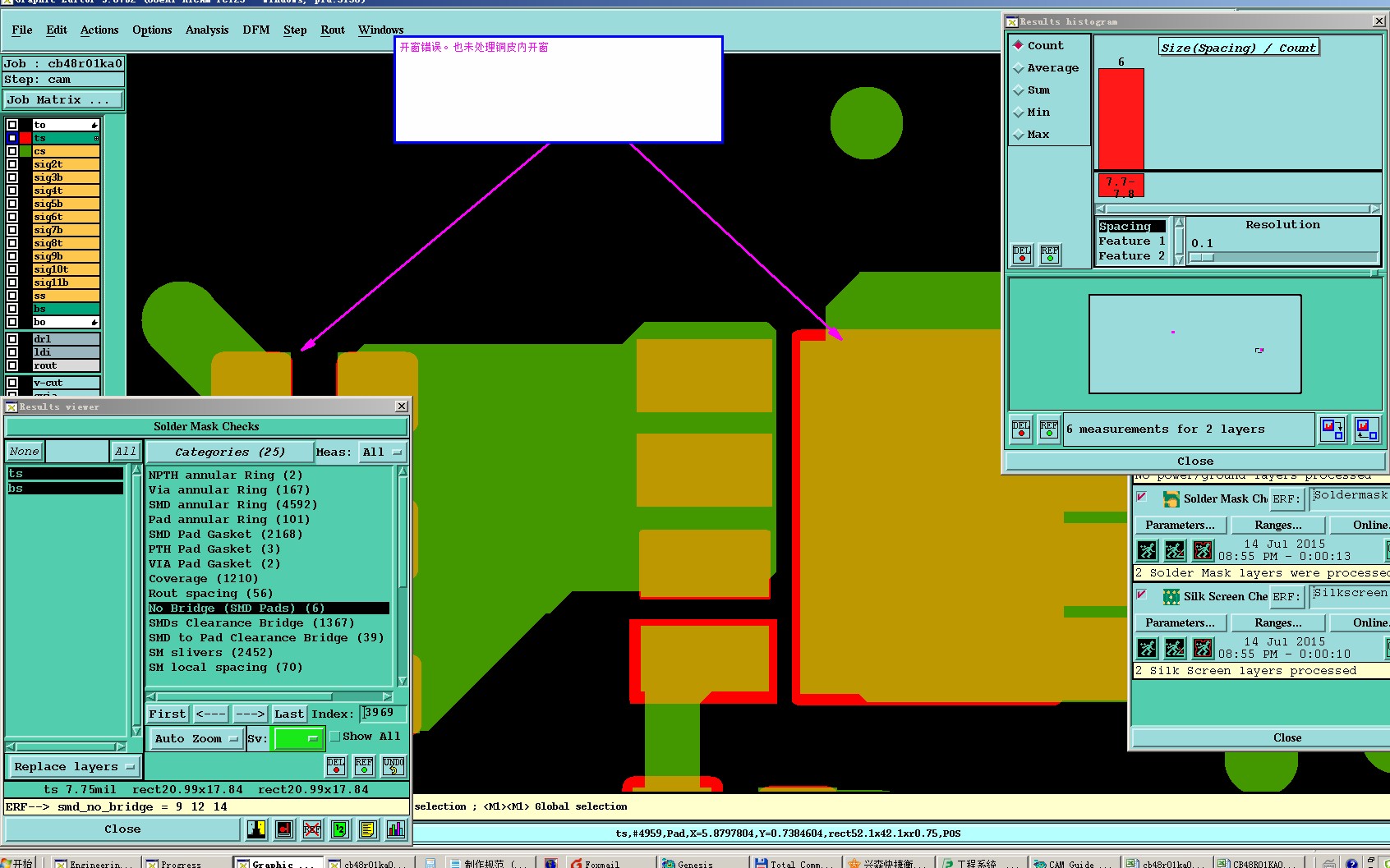Click second run icon under Silk Screen Parameters
Viewport: 1390px width, 868px height.
(x=1176, y=648)
